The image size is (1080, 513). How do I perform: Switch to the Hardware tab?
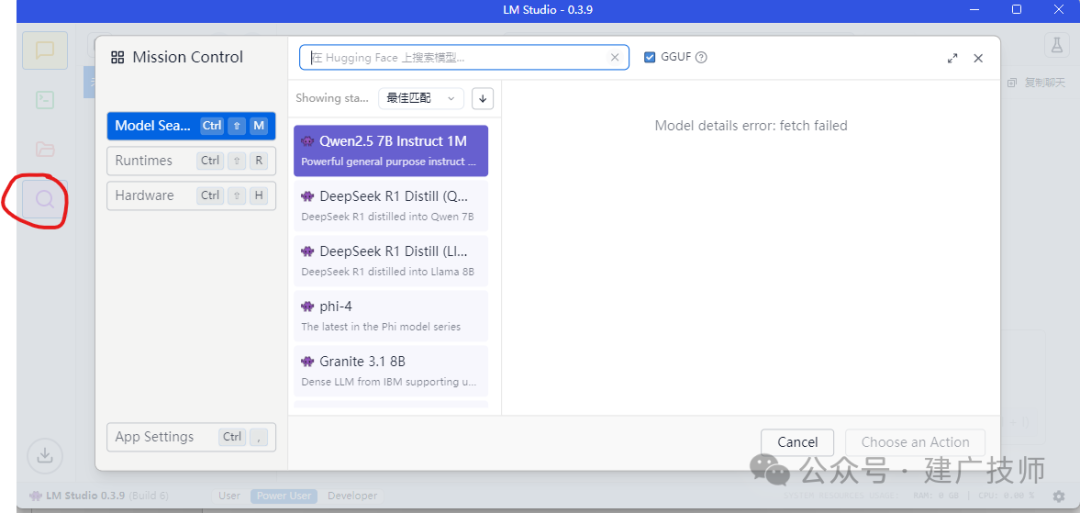tap(191, 196)
